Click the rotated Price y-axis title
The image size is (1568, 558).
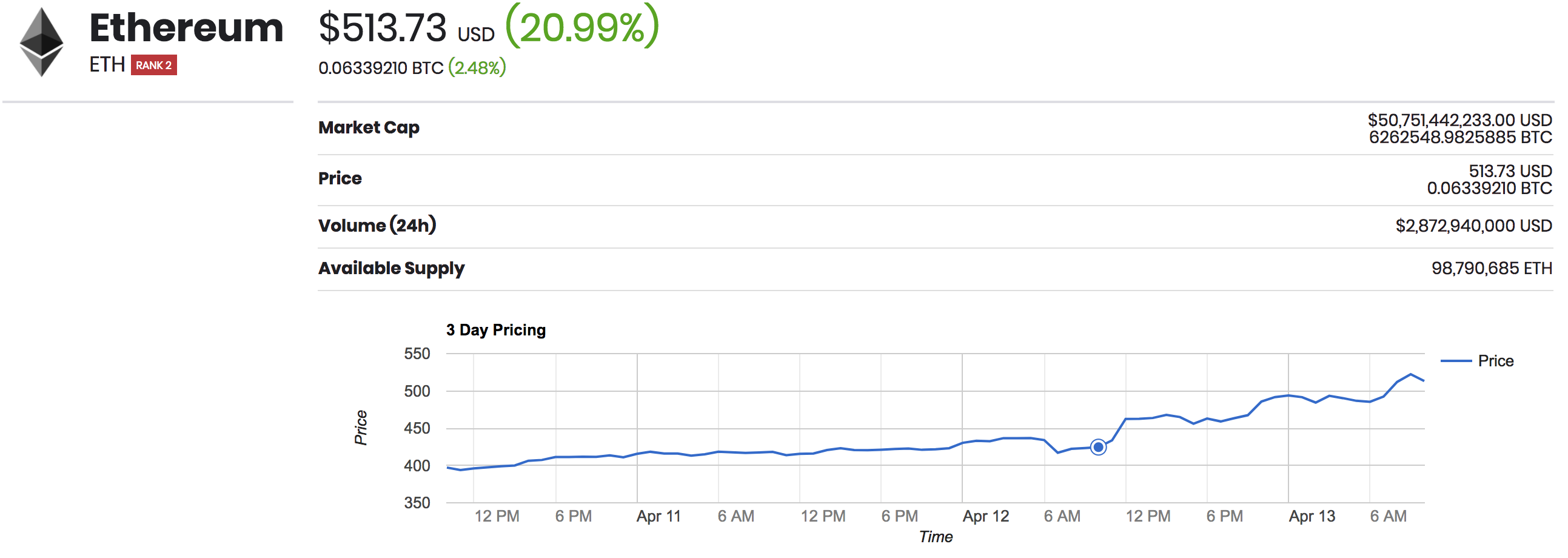point(361,428)
